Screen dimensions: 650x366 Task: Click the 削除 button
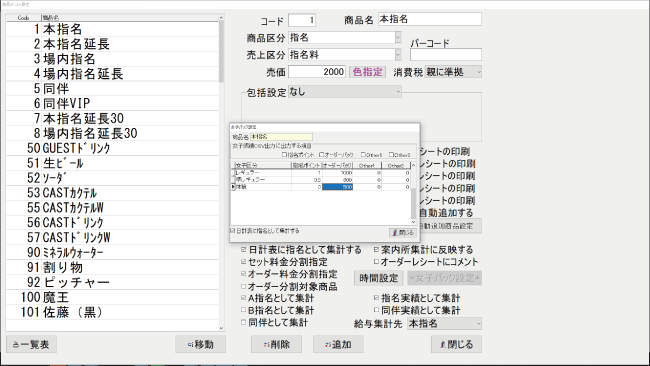(x=276, y=344)
